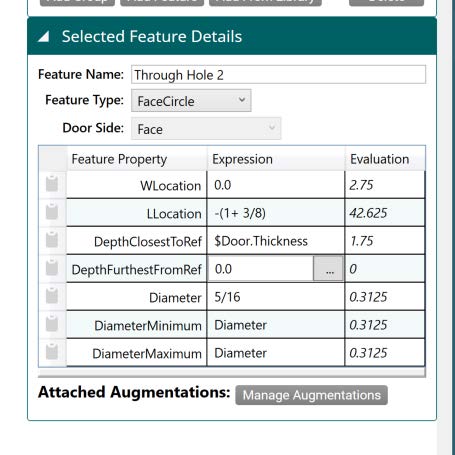Screen dimensions: 455x455
Task: Click the DiameterMaximum property name
Action: coord(147,354)
